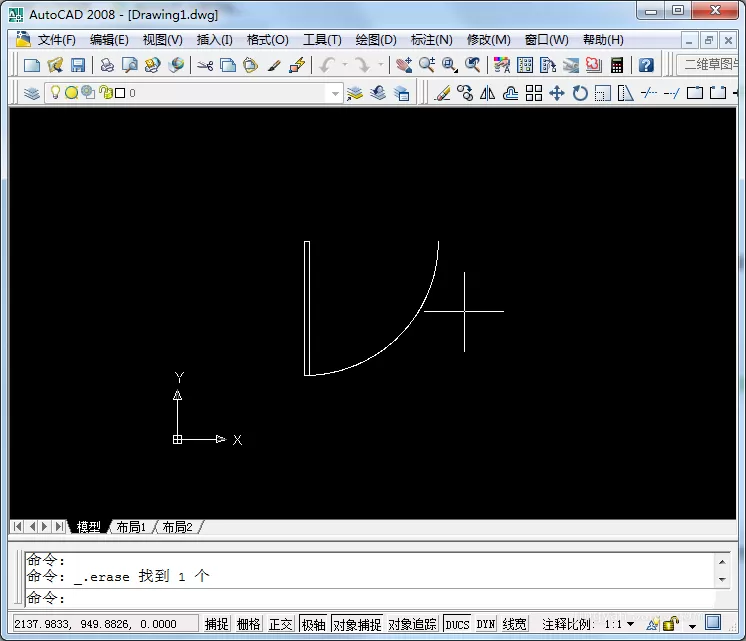Open a drawing file with Open icon
This screenshot has width=746, height=641.
(x=55, y=65)
